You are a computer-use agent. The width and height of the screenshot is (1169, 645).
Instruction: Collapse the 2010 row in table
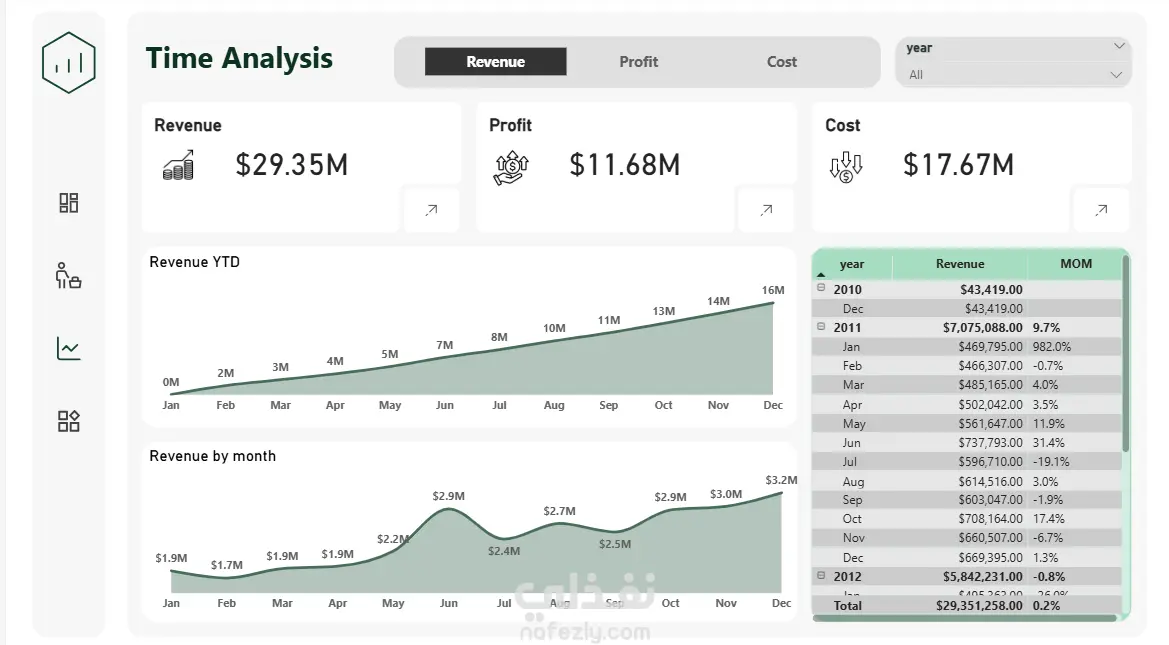(x=822, y=288)
